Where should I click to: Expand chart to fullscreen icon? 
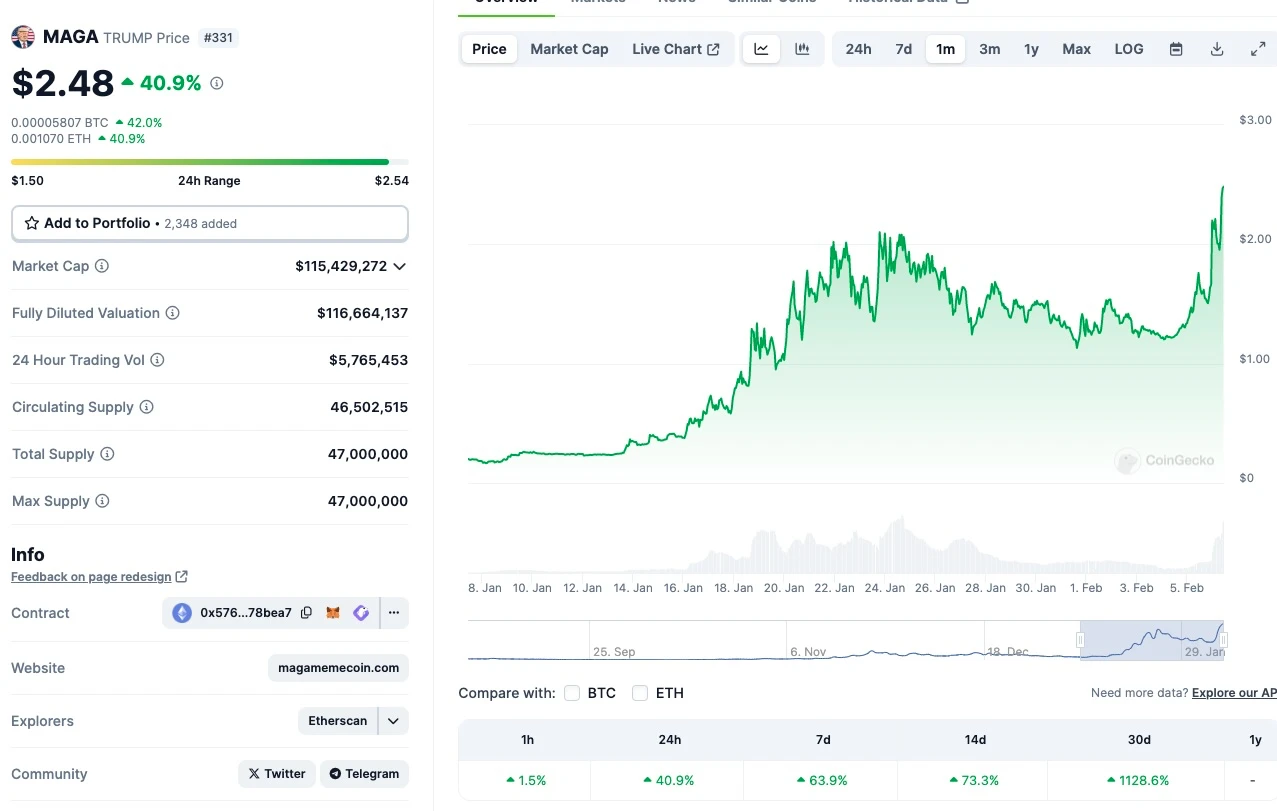tap(1258, 49)
